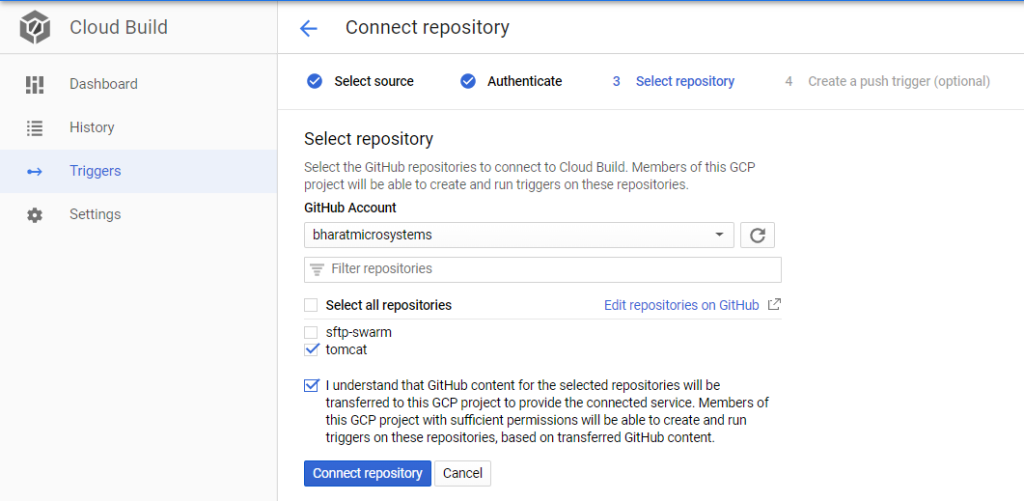This screenshot has width=1024, height=501.
Task: Click the external link icon beside Edit repositories
Action: pos(774,304)
